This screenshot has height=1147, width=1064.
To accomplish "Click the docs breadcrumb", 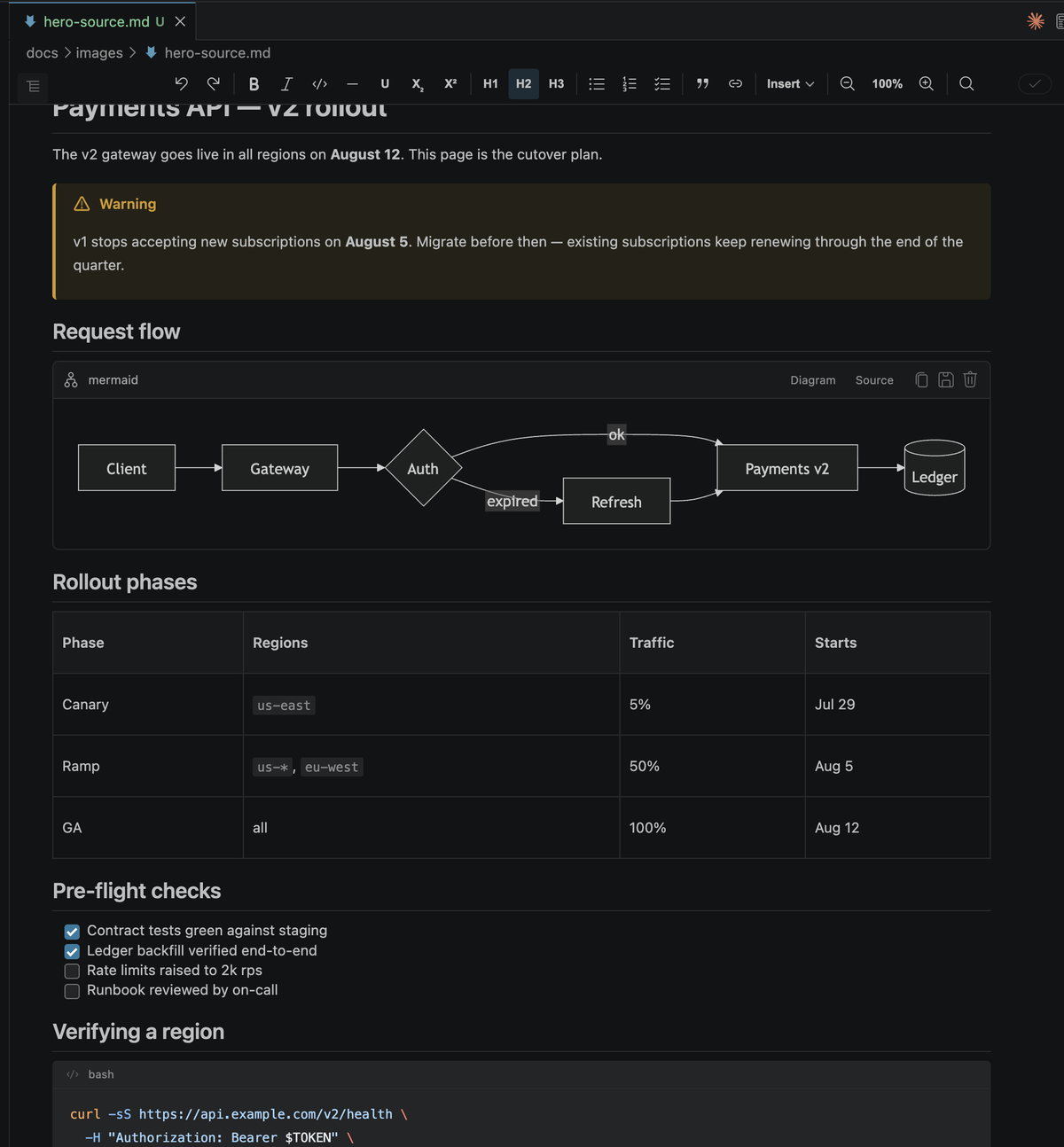I will tap(42, 53).
